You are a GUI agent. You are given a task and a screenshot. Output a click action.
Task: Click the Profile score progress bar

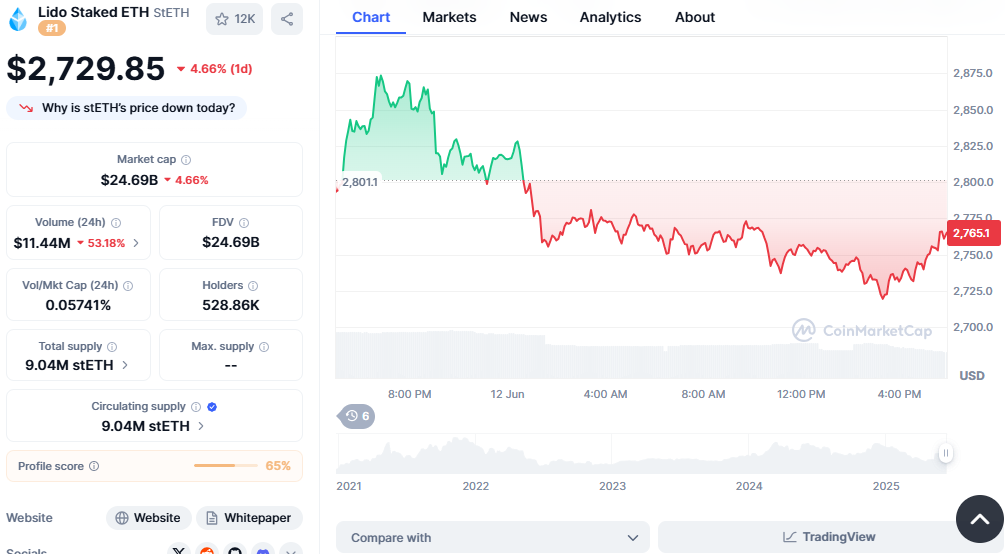(x=226, y=466)
